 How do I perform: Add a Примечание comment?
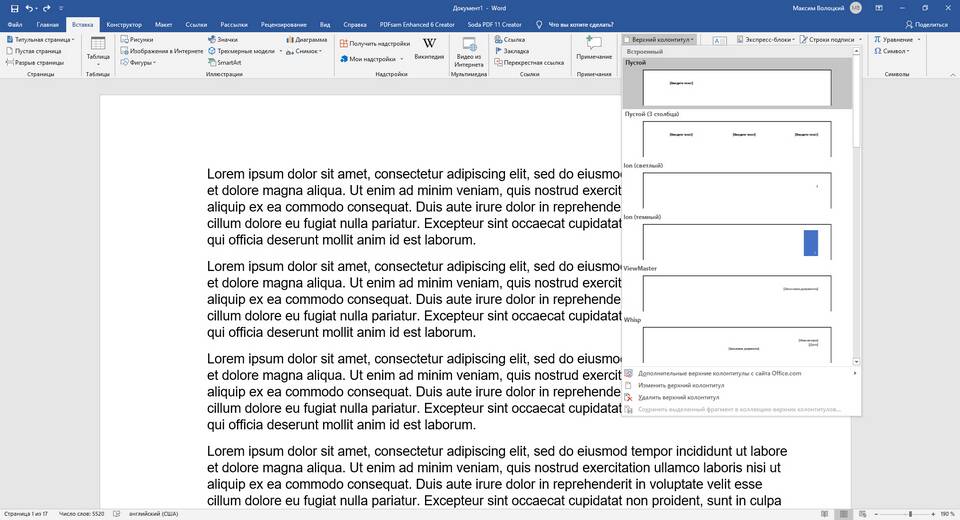(594, 48)
